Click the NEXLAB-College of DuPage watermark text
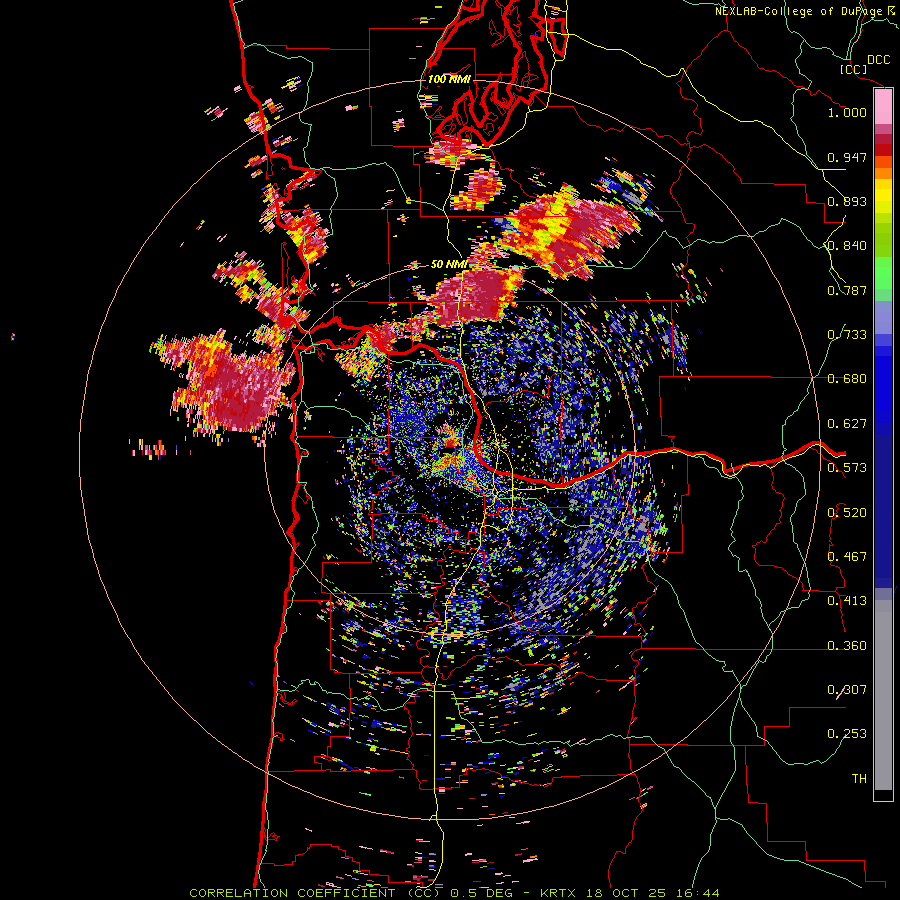Screen dimensions: 900x900 (x=803, y=11)
